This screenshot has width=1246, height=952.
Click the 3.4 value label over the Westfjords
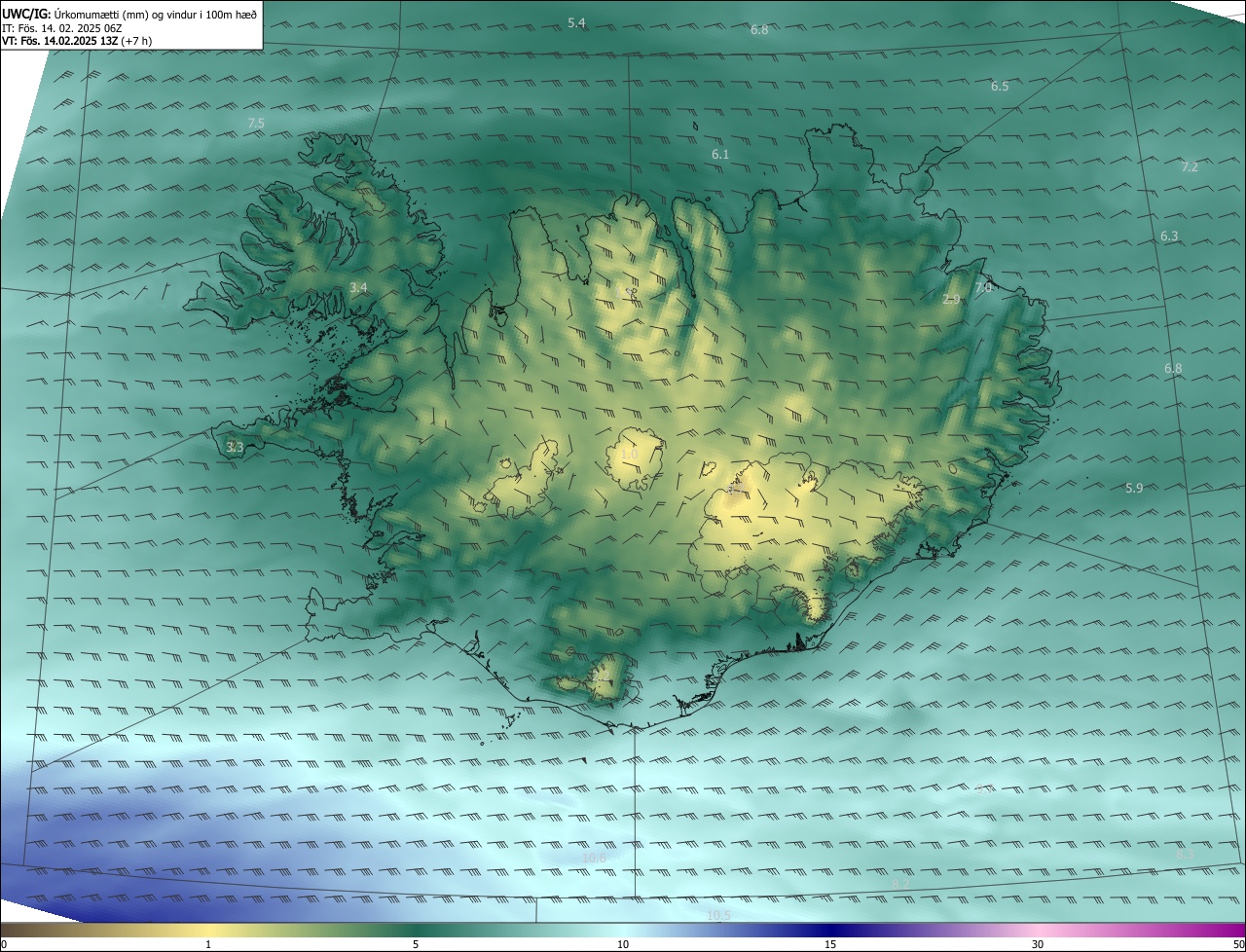pos(358,287)
